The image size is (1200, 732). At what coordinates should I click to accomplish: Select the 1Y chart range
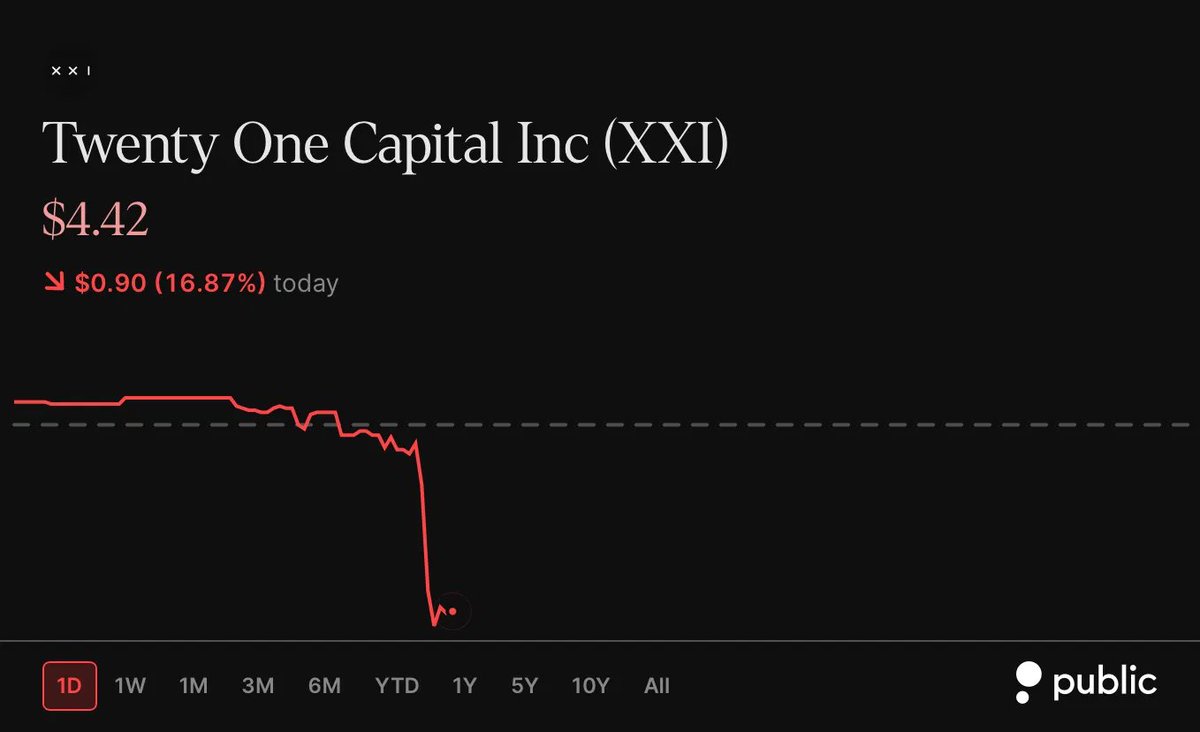coord(464,686)
